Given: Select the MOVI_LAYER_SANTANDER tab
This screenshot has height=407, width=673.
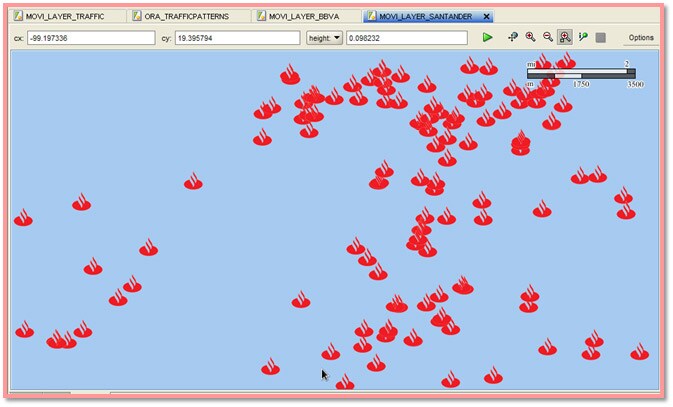Looking at the screenshot, I should coord(425,16).
